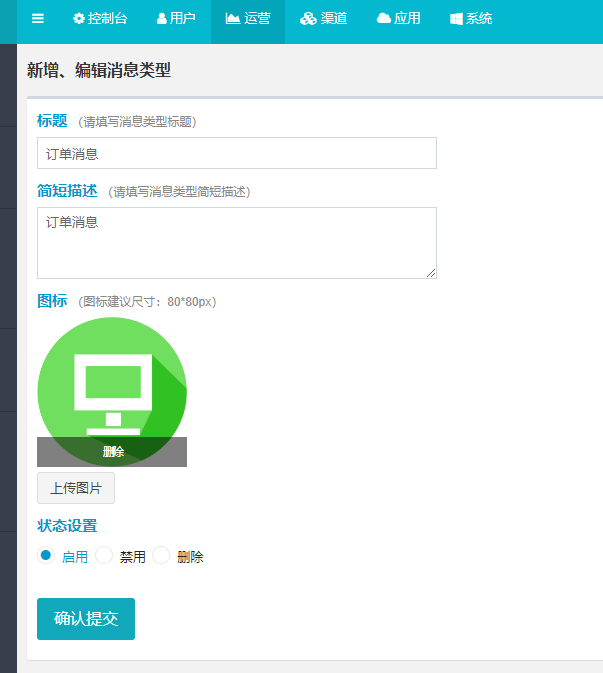The height and width of the screenshot is (673, 603).
Task: Click the 简短描述 text area
Action: click(x=237, y=243)
